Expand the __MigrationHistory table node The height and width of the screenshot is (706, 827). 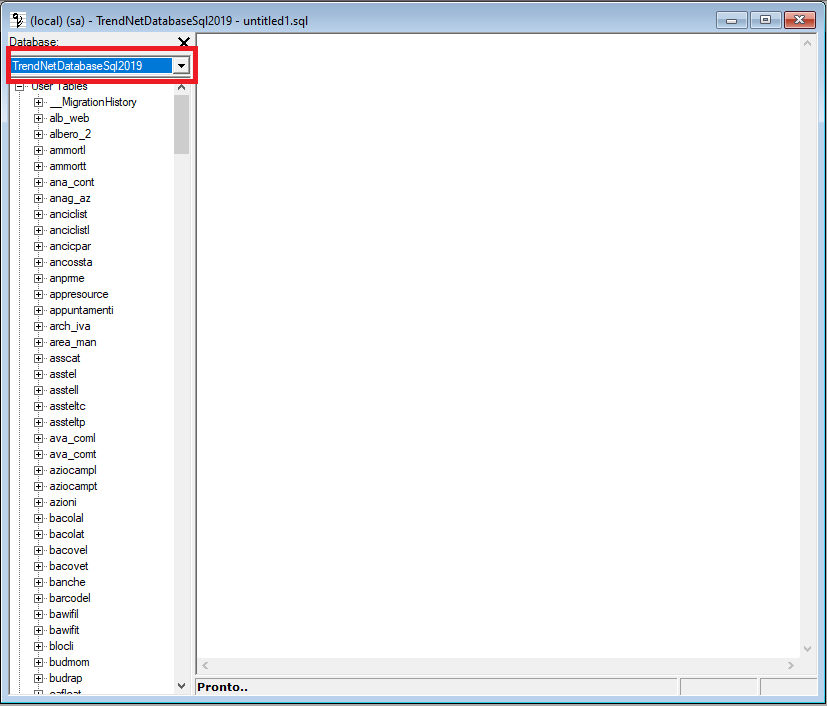point(38,102)
